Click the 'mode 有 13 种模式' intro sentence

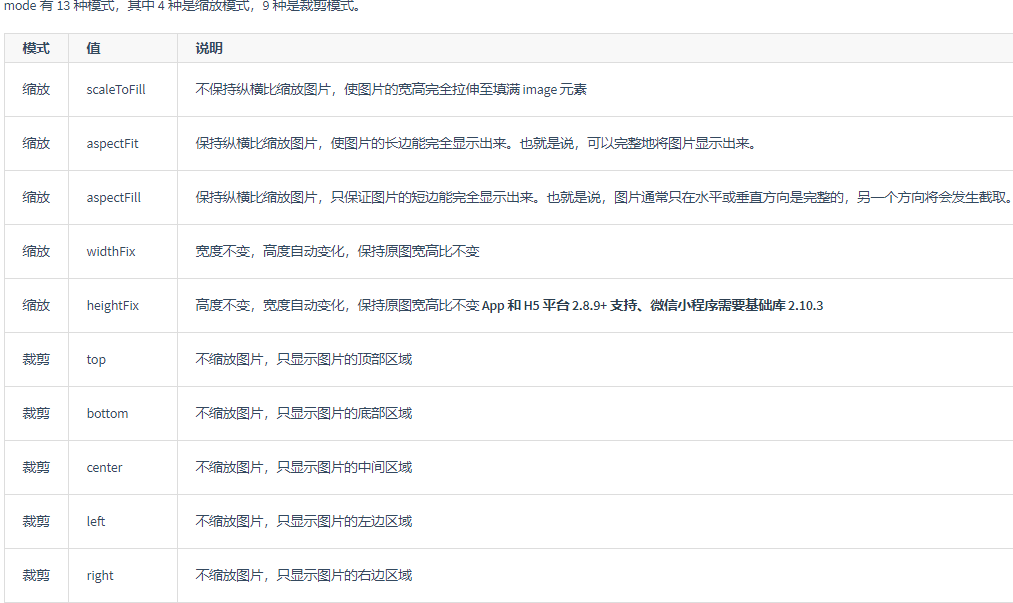click(183, 7)
